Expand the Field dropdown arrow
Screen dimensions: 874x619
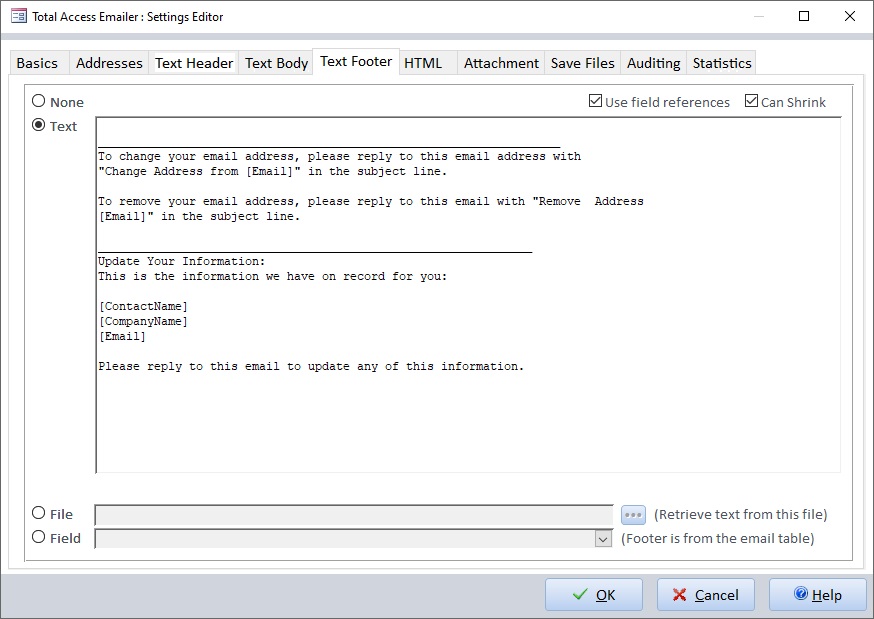point(603,539)
